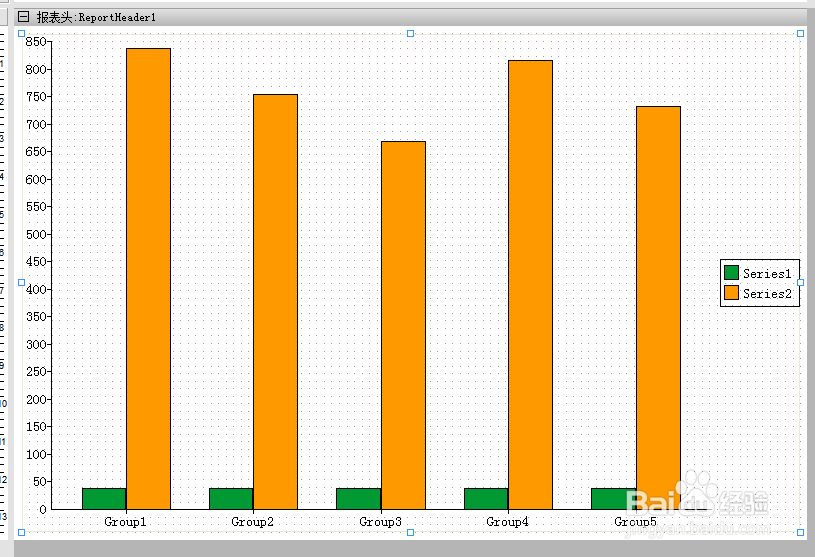Click the bottom-center chart resize handle
The height and width of the screenshot is (557, 815).
click(x=411, y=532)
